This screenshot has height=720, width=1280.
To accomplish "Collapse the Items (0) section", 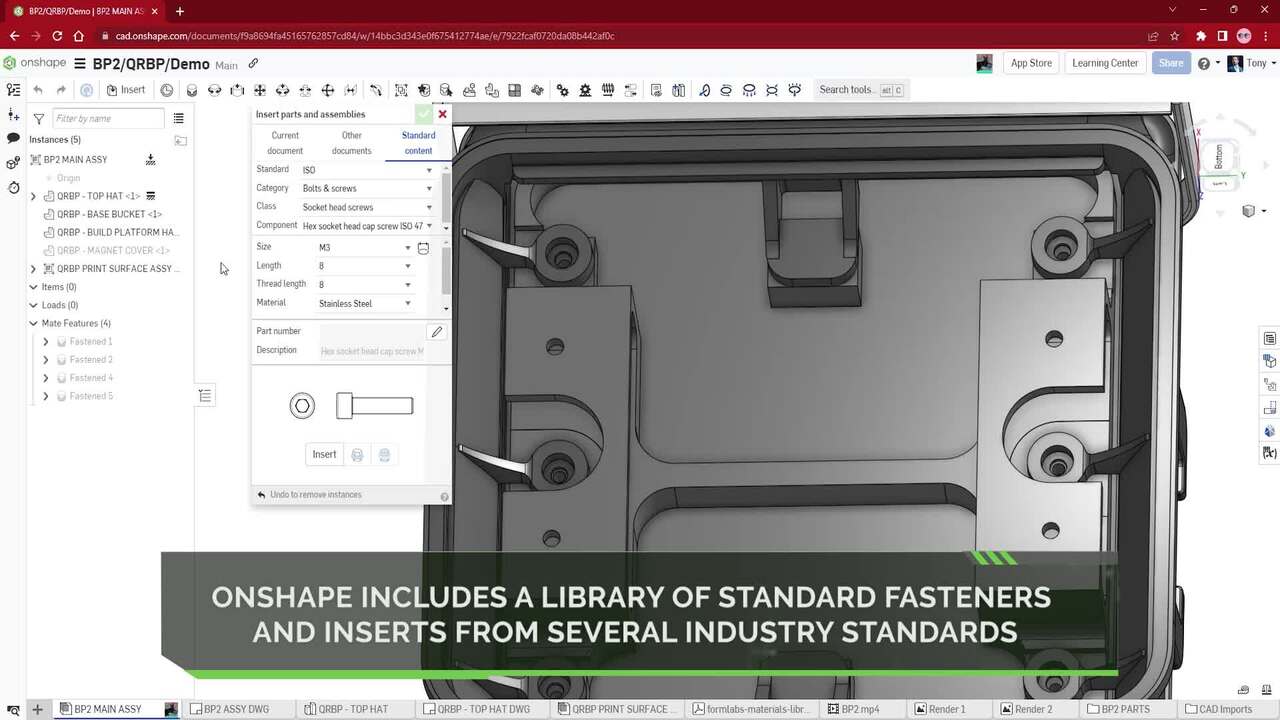I will [33, 287].
